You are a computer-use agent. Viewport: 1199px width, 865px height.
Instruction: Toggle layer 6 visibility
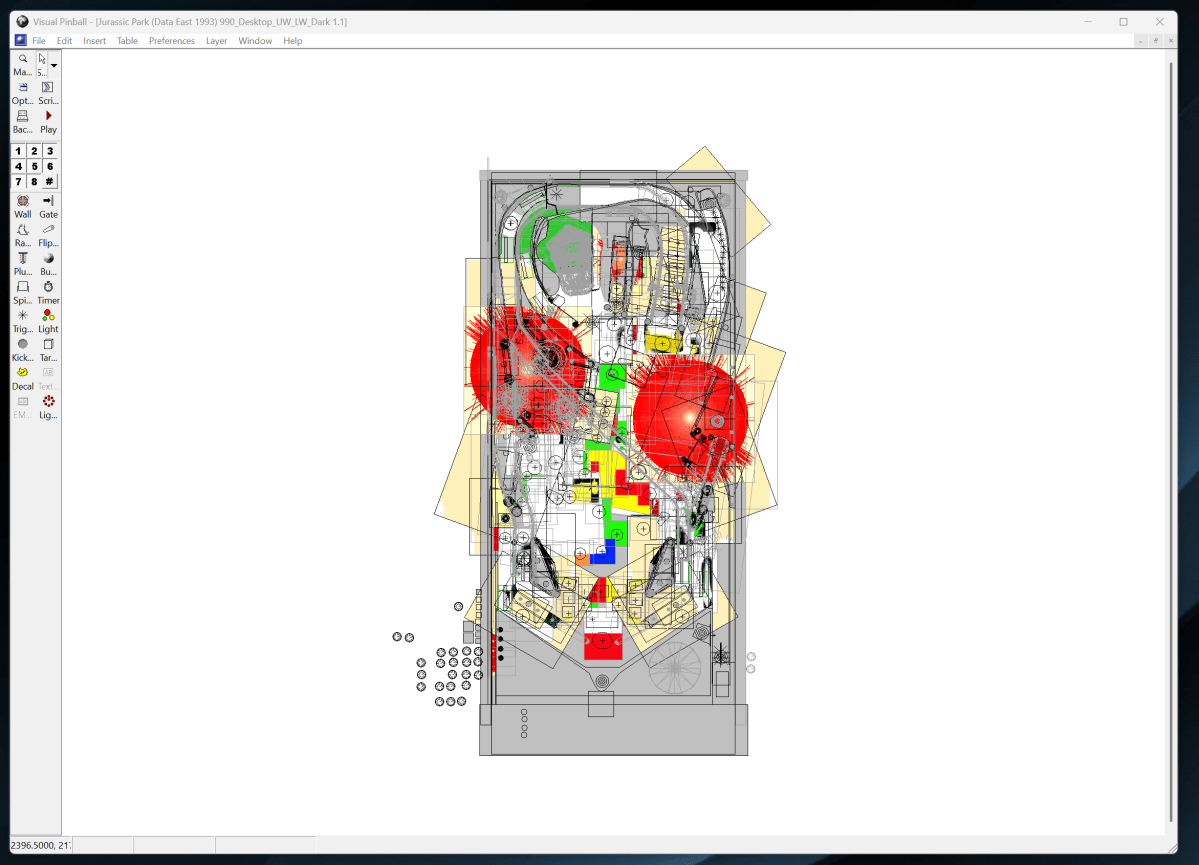(x=50, y=166)
